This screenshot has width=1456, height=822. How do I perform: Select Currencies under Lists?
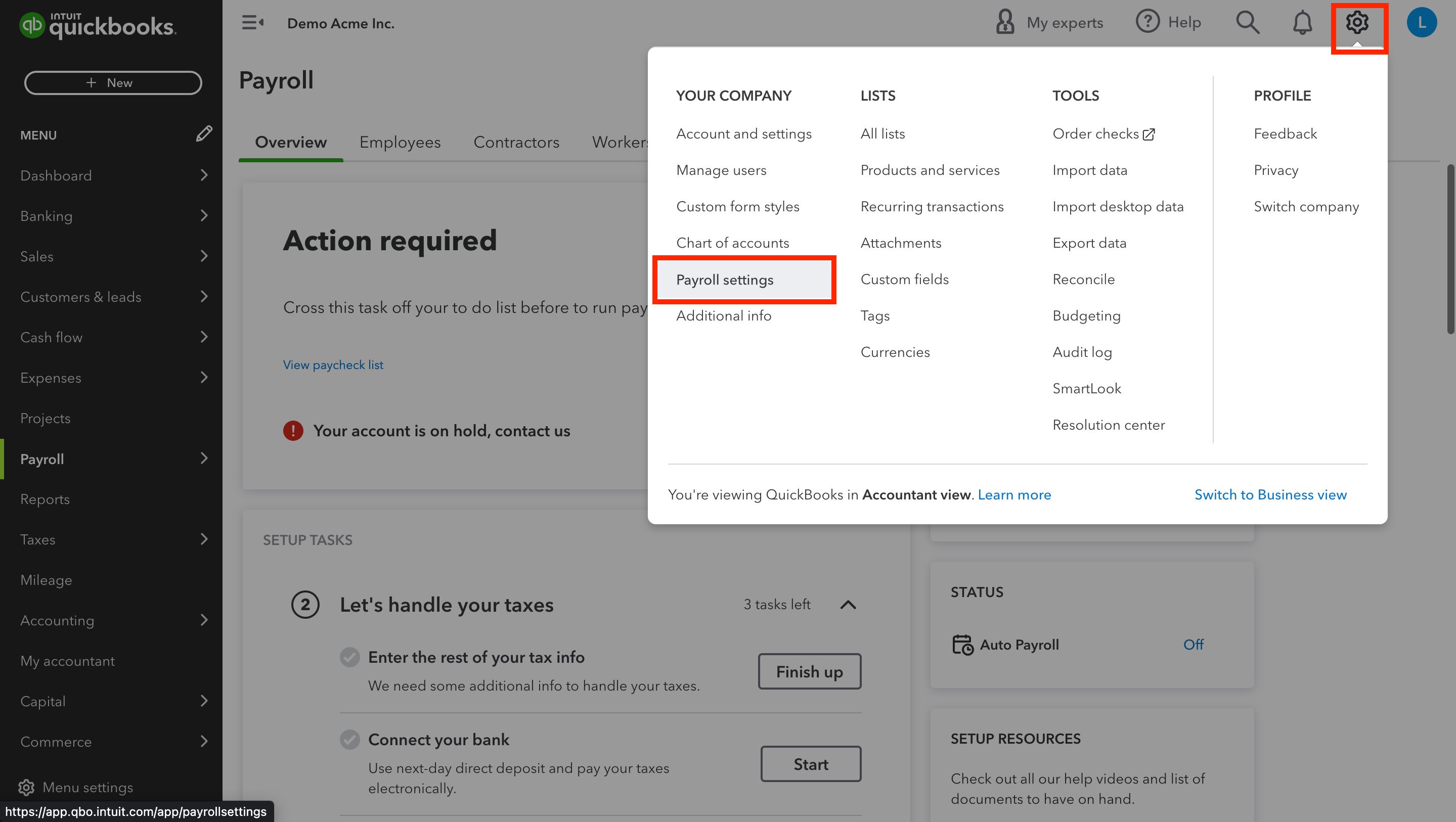tap(895, 352)
